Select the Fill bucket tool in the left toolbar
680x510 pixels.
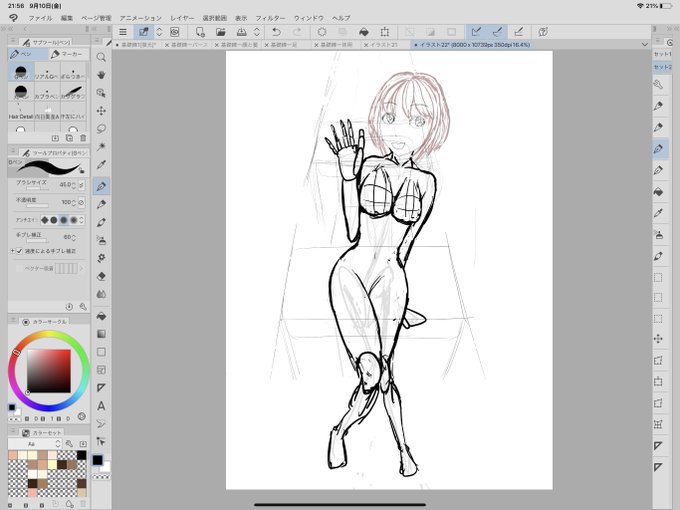click(101, 316)
